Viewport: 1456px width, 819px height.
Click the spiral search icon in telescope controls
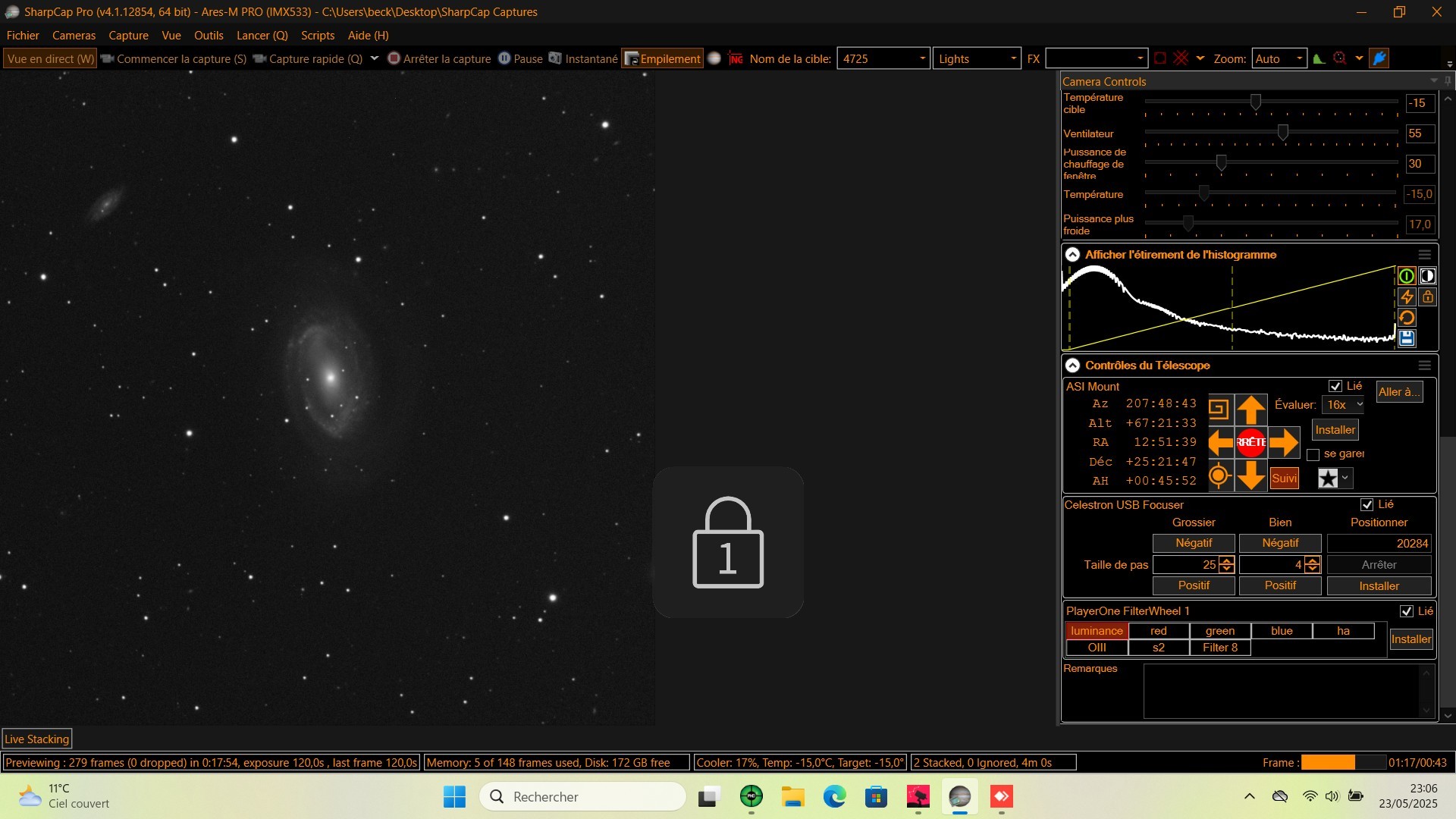tap(1219, 409)
